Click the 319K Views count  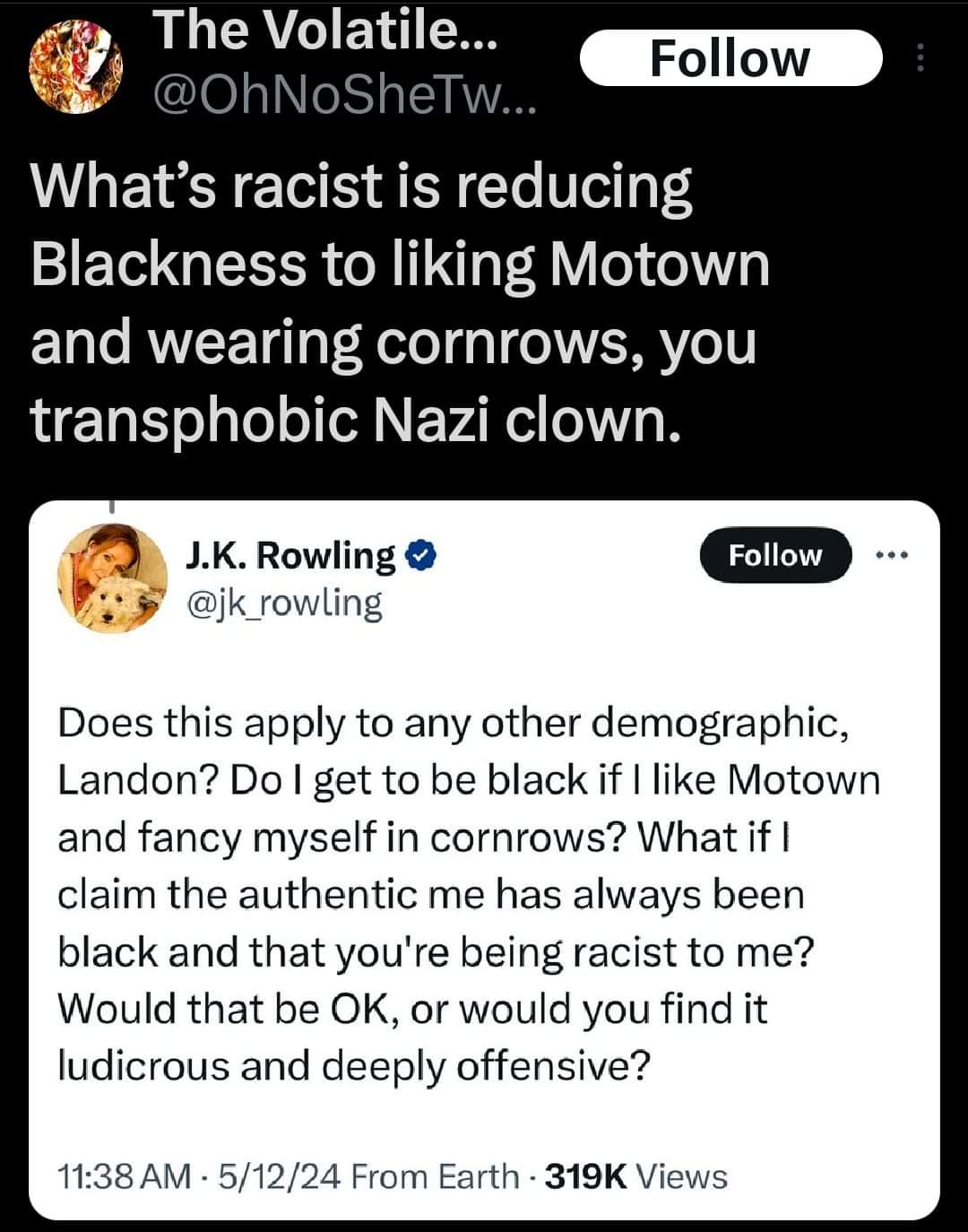tap(636, 1176)
